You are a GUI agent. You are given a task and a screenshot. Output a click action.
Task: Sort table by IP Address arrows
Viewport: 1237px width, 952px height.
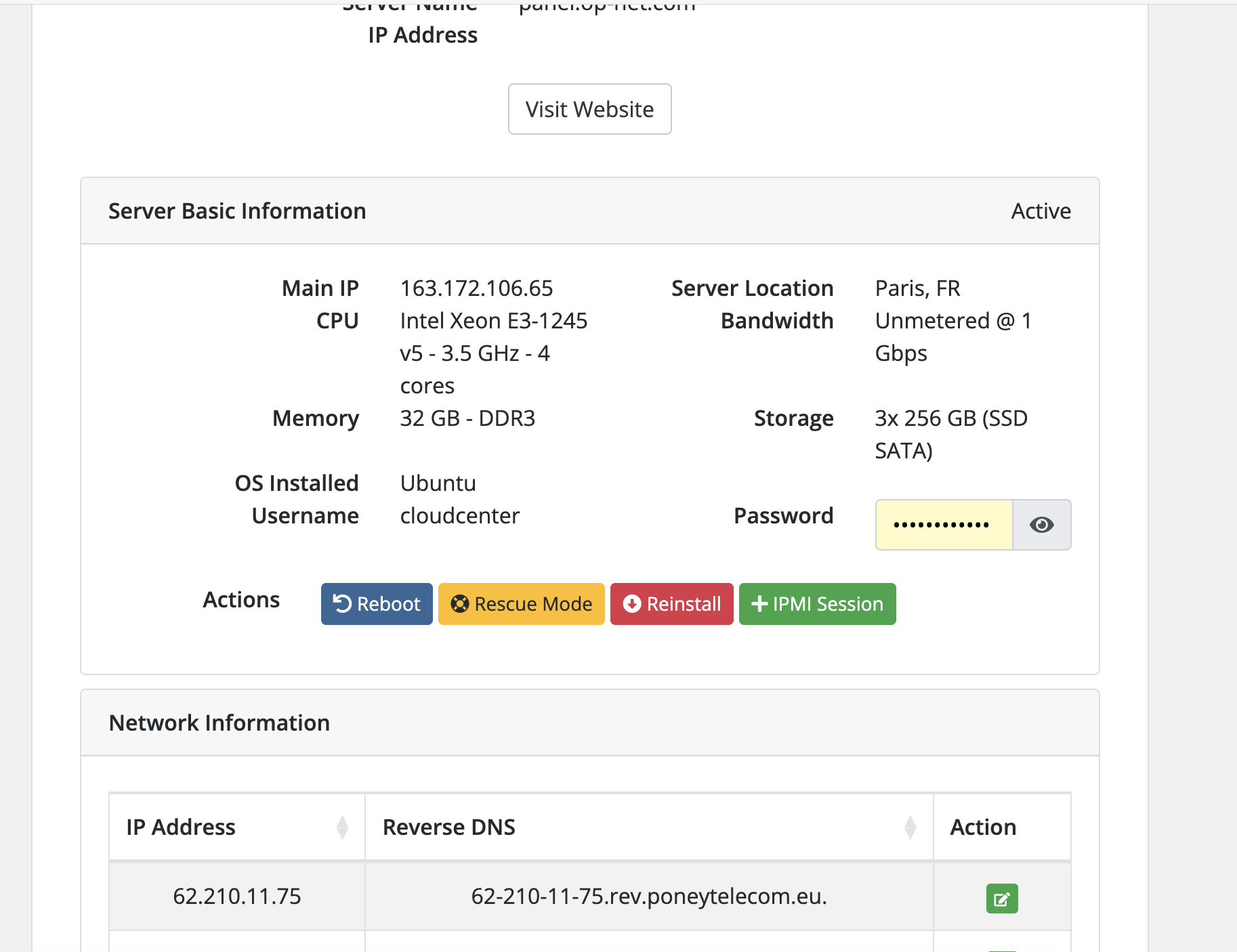coord(342,827)
